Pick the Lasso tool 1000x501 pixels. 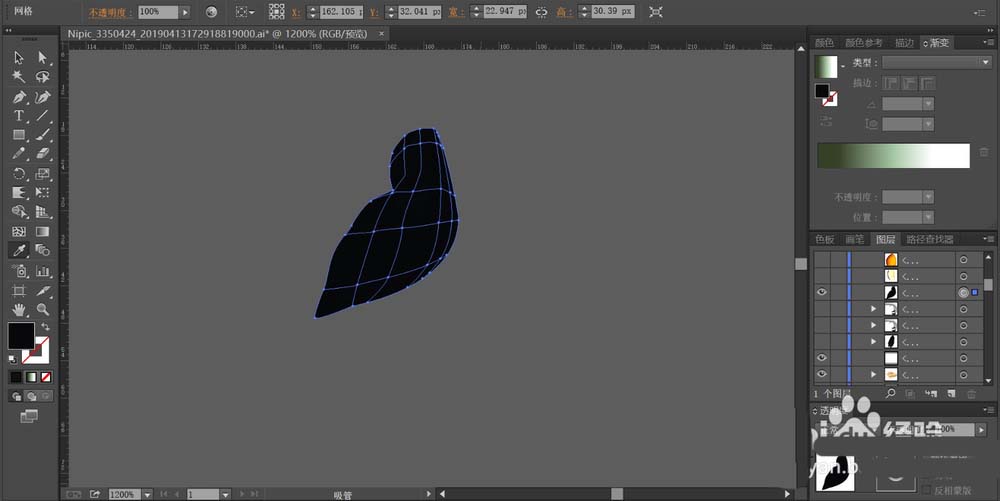pyautogui.click(x=42, y=77)
